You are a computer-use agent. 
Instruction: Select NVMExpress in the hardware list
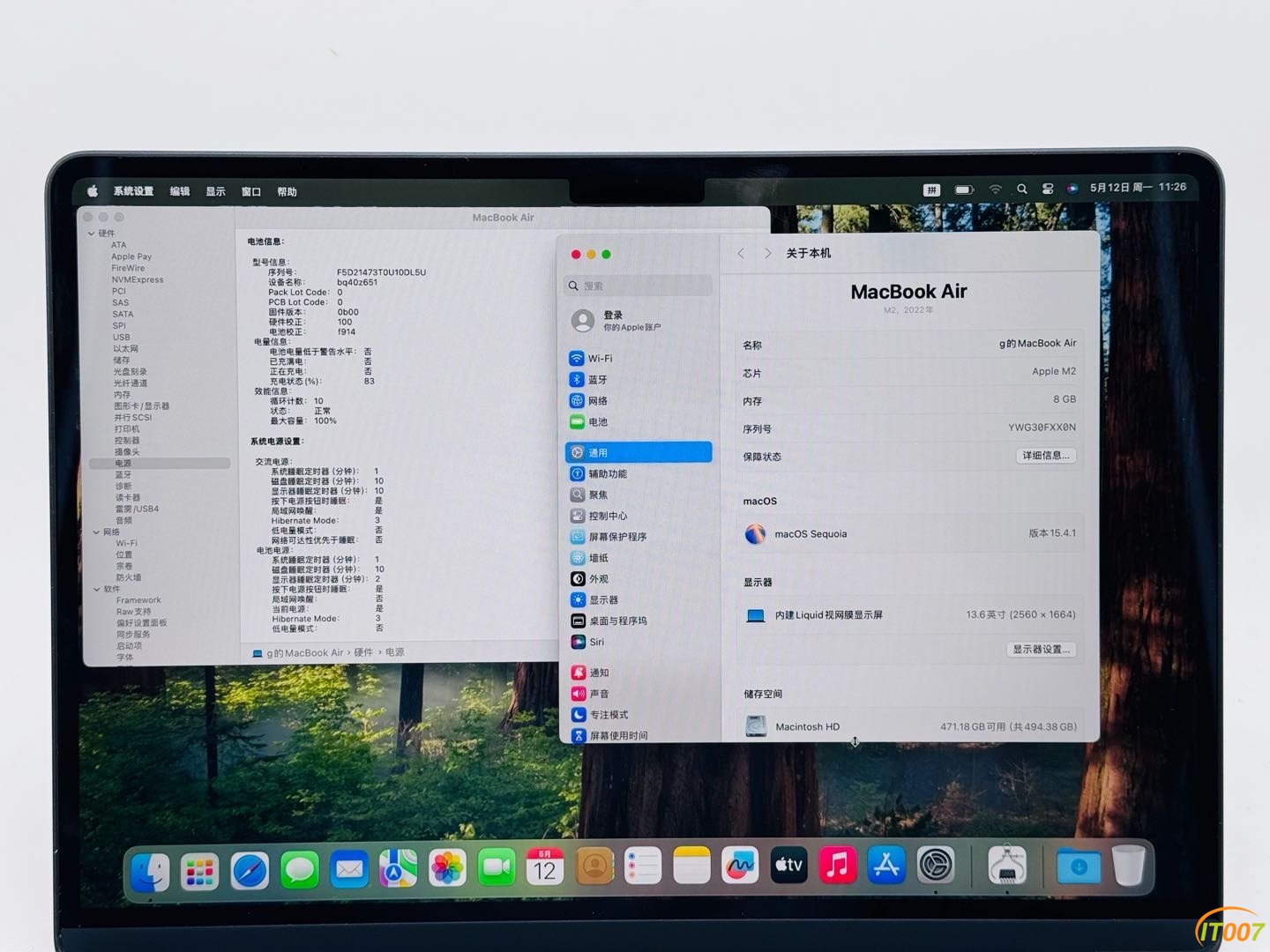click(138, 279)
